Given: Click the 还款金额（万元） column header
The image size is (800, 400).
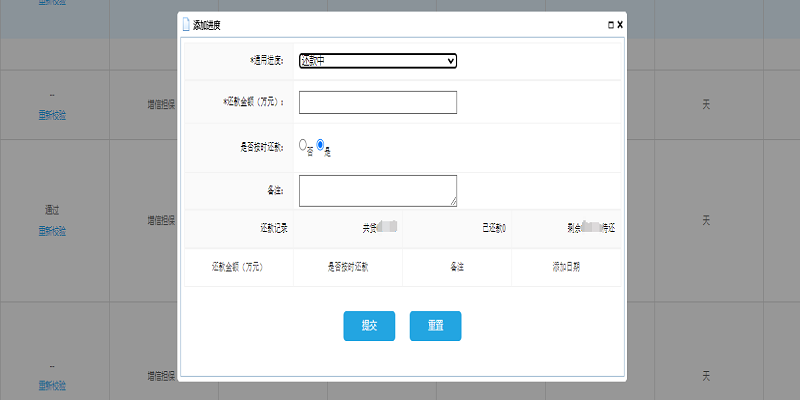Looking at the screenshot, I should [238, 267].
